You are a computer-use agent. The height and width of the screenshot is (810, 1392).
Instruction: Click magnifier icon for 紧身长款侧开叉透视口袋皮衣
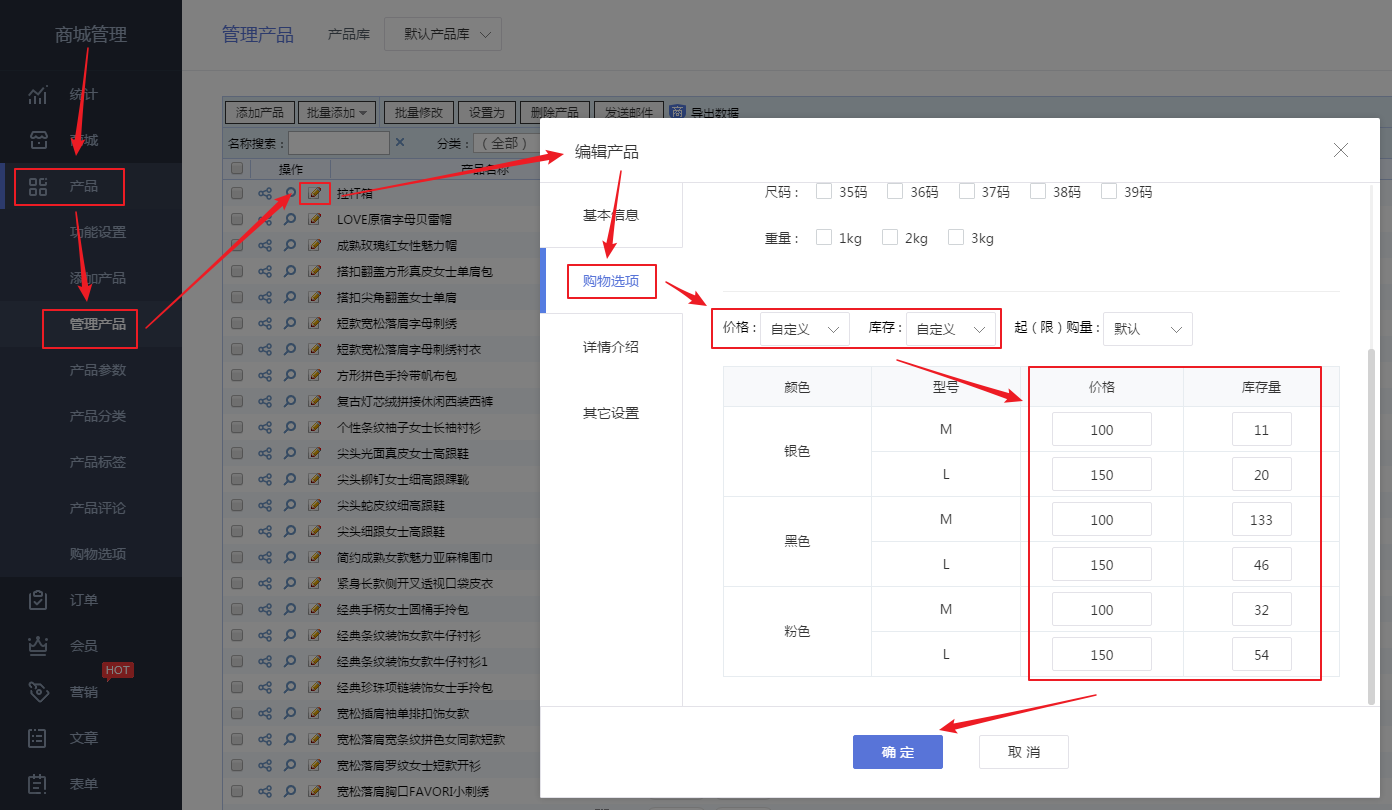click(290, 583)
